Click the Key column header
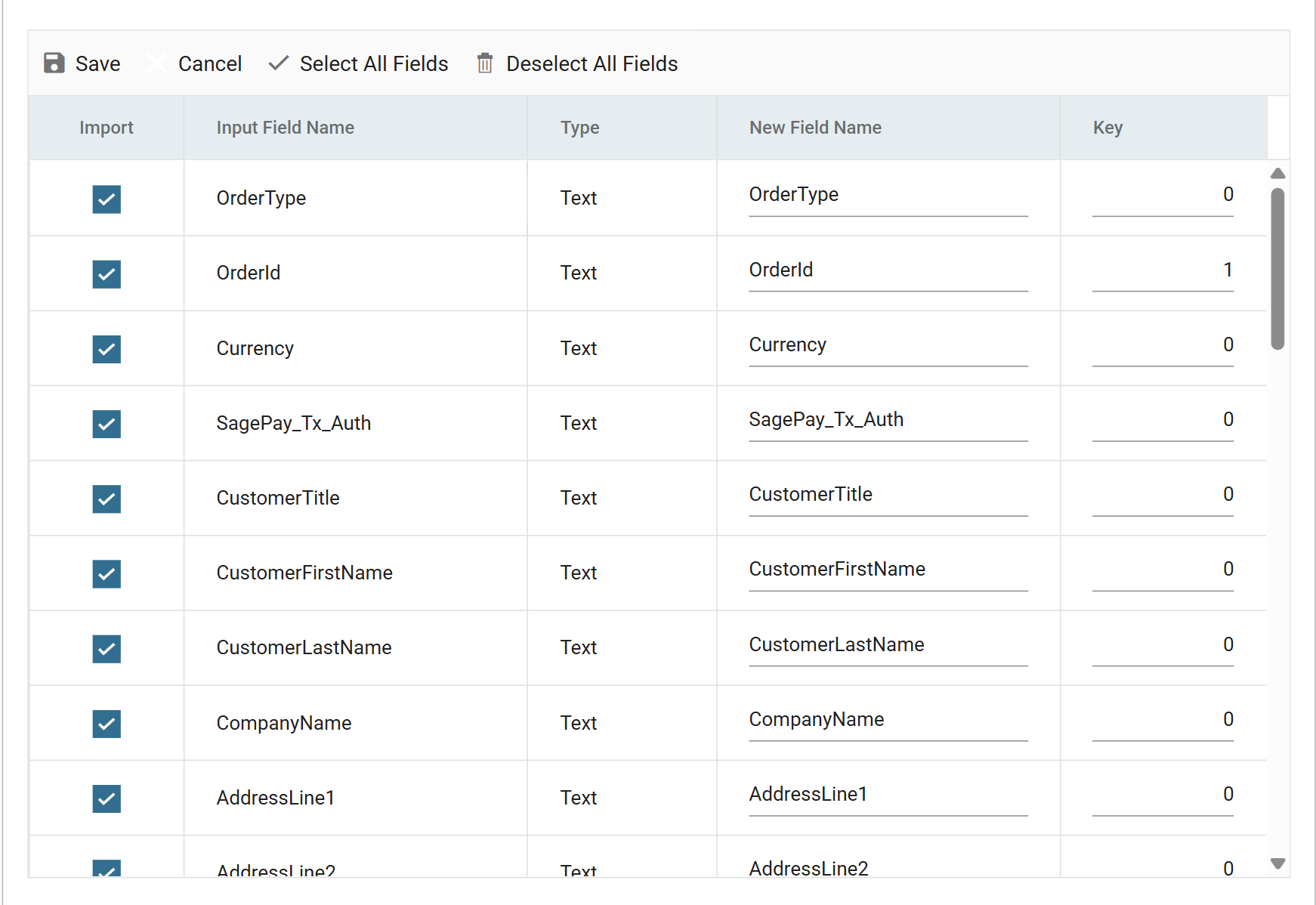1316x905 pixels. 1163,128
